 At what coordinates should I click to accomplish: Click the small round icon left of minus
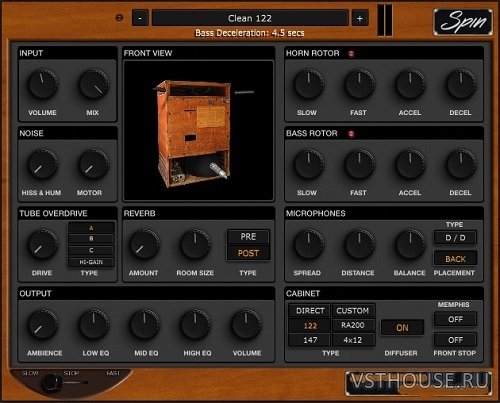pos(119,18)
